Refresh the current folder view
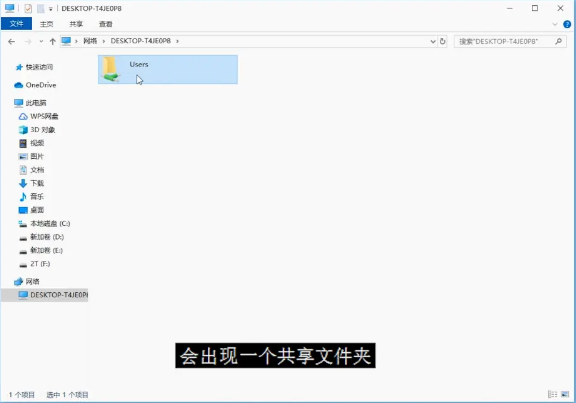Image resolution: width=576 pixels, height=403 pixels. [443, 42]
